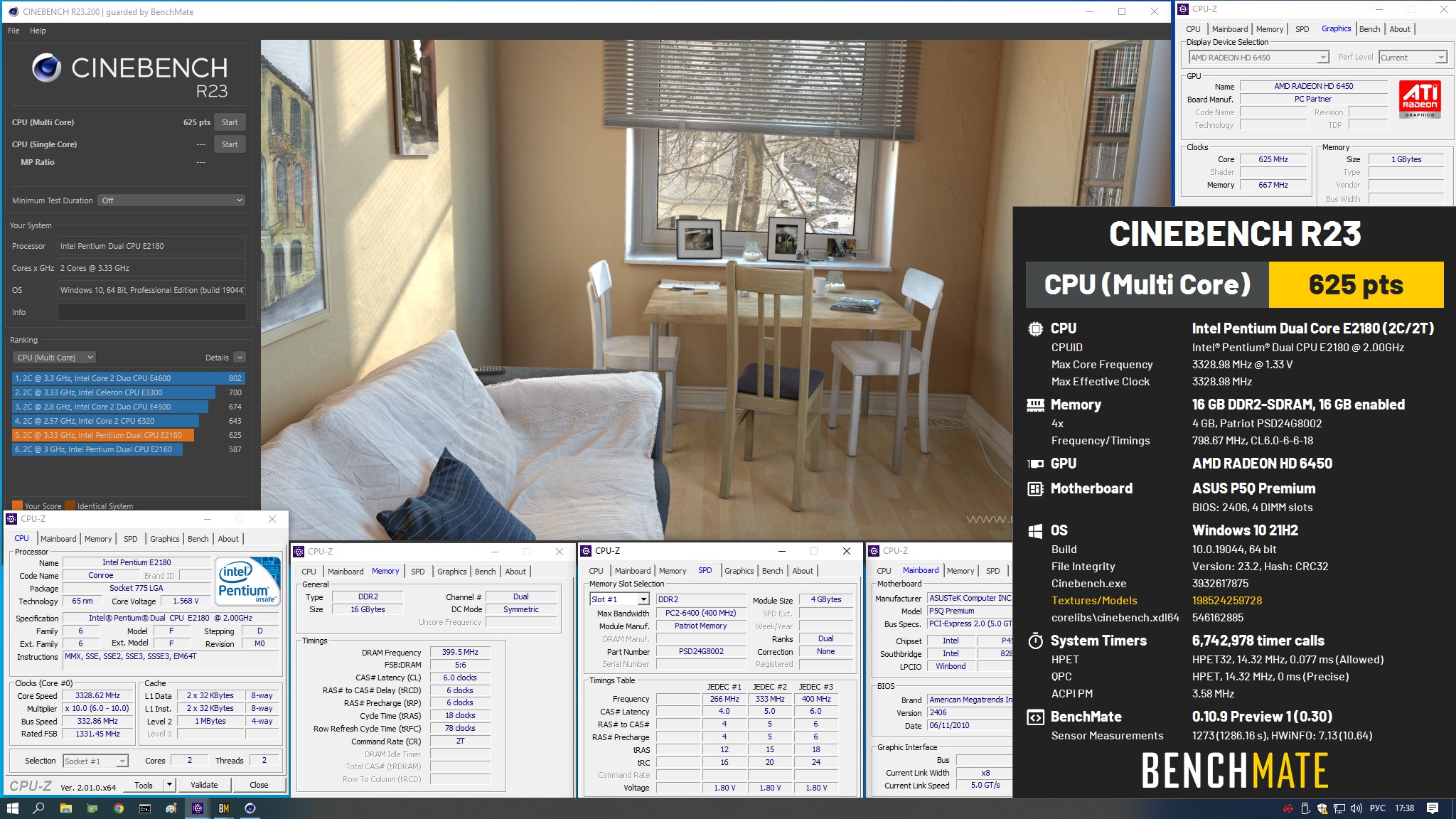Screen dimensions: 1456x819
Task: Select ranking row Intel Pentium Dual E2160
Action: coord(129,449)
